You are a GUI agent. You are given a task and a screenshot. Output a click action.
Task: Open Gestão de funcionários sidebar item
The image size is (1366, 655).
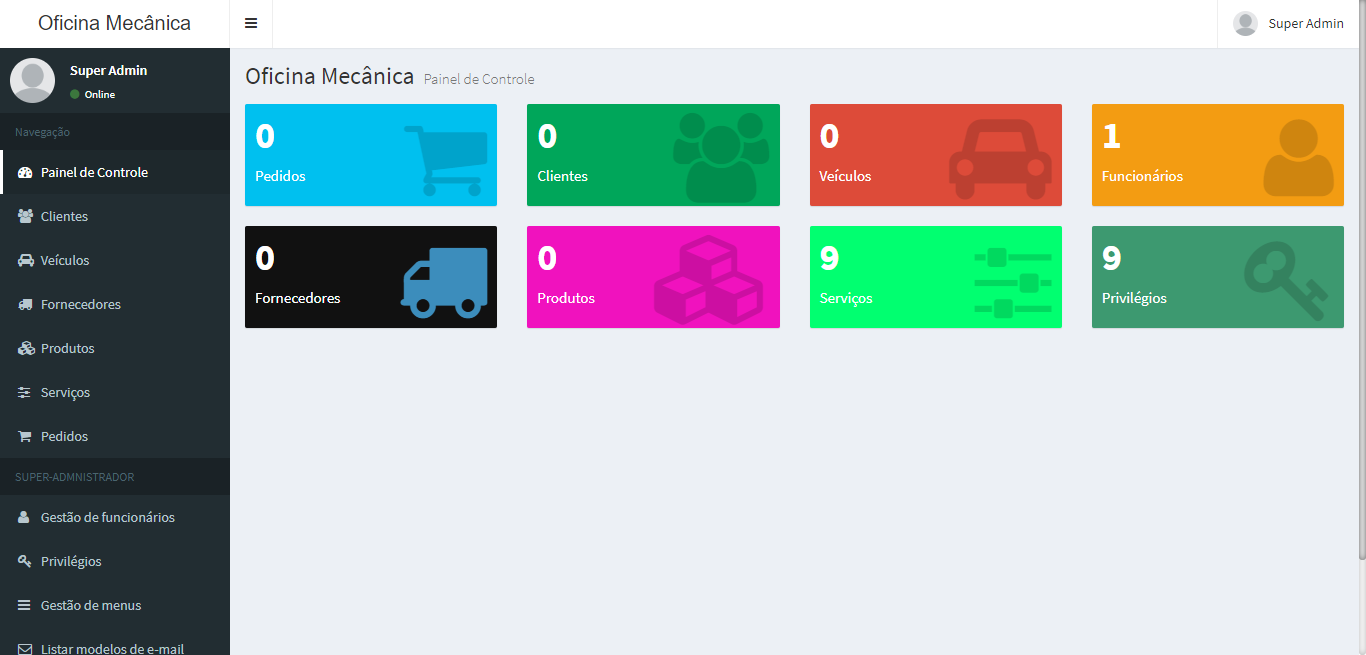click(107, 517)
